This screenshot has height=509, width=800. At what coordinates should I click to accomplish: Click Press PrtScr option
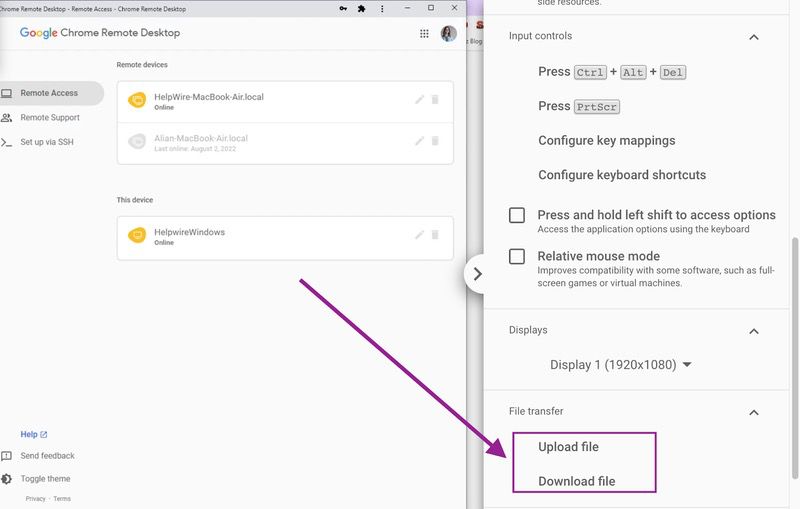coord(579,107)
